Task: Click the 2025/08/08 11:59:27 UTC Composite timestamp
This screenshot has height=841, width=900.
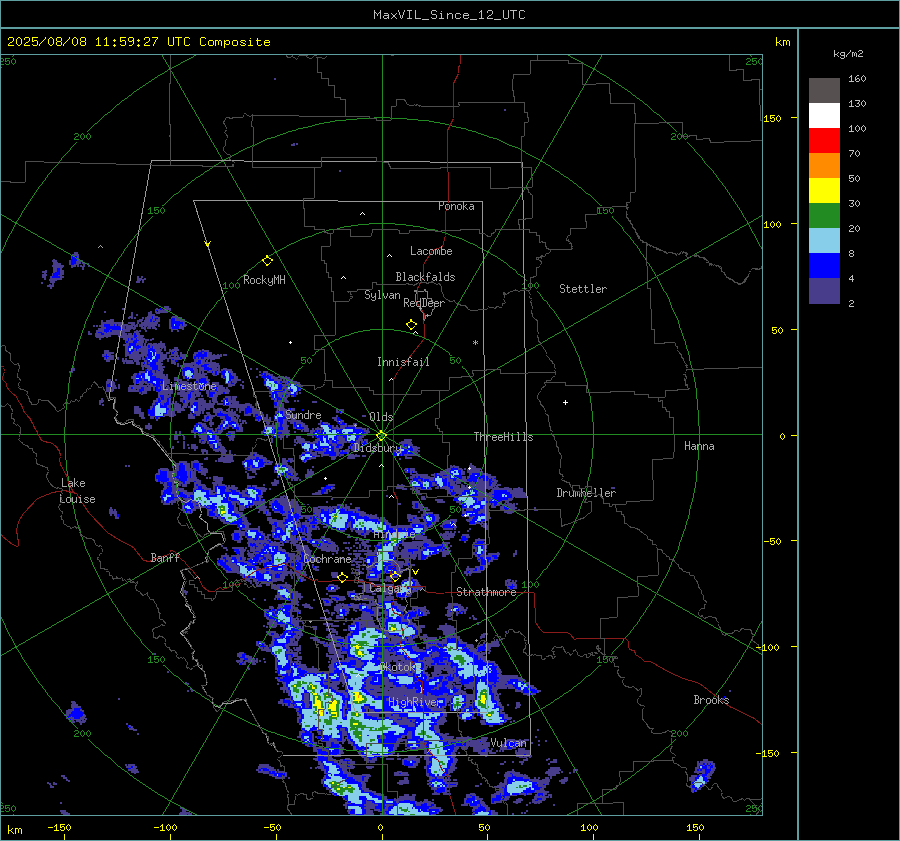Action: (138, 42)
